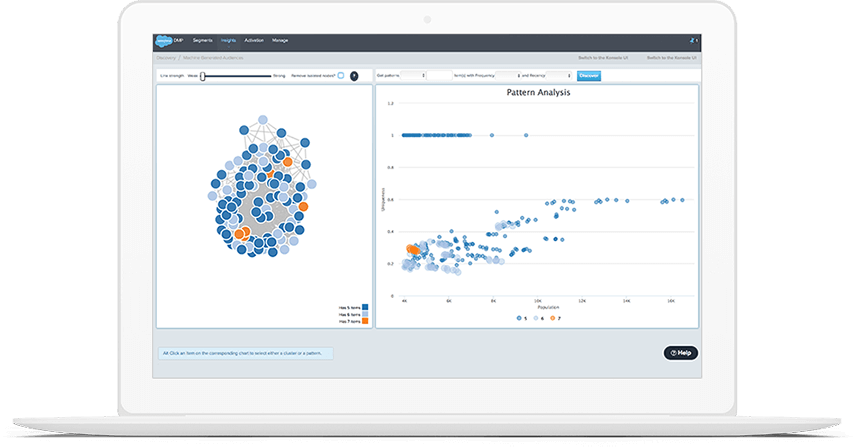Viewport: 857px width, 447px height.
Task: Click the Help button
Action: click(680, 353)
